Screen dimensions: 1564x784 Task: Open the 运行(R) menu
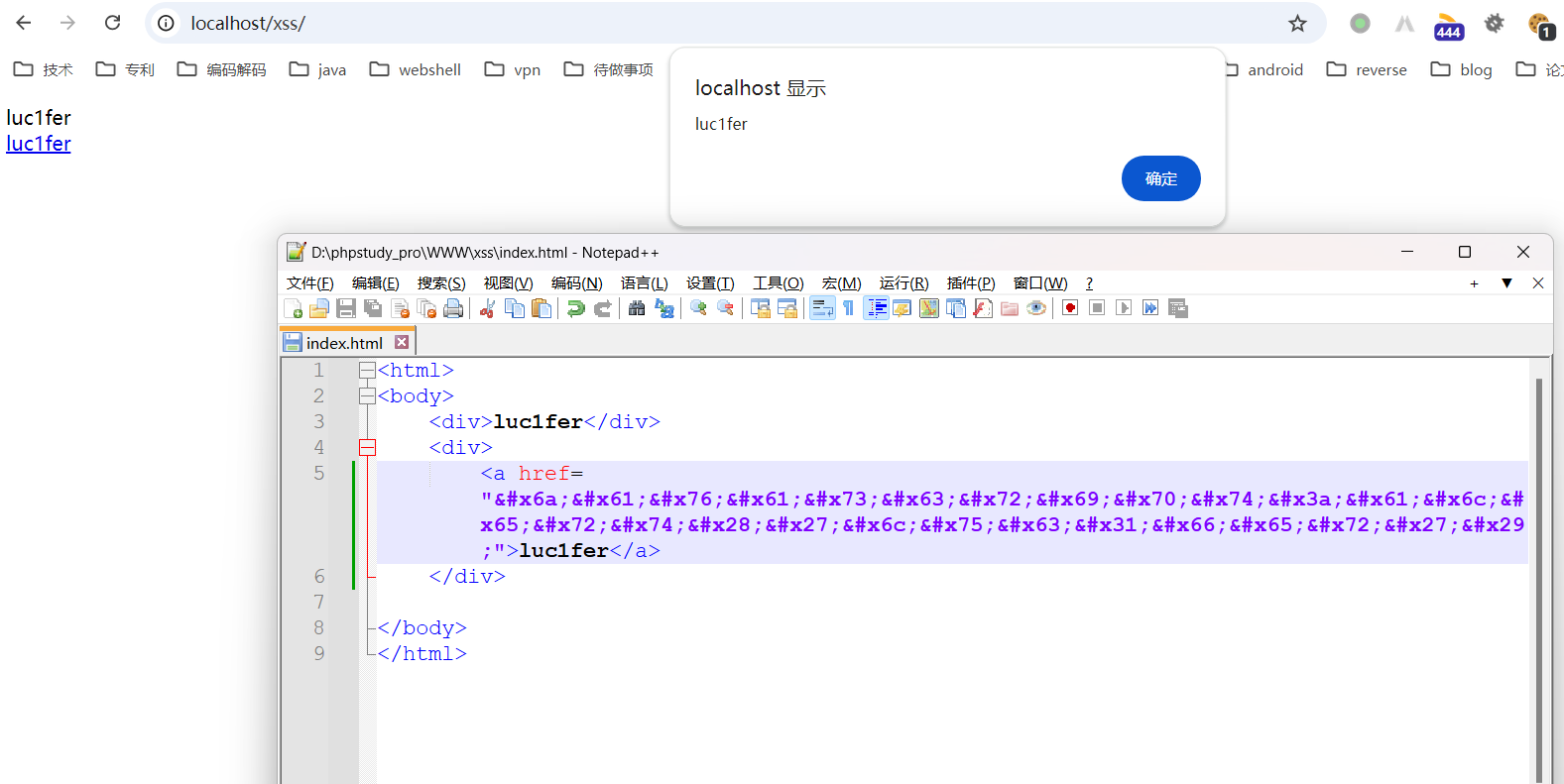pos(904,283)
